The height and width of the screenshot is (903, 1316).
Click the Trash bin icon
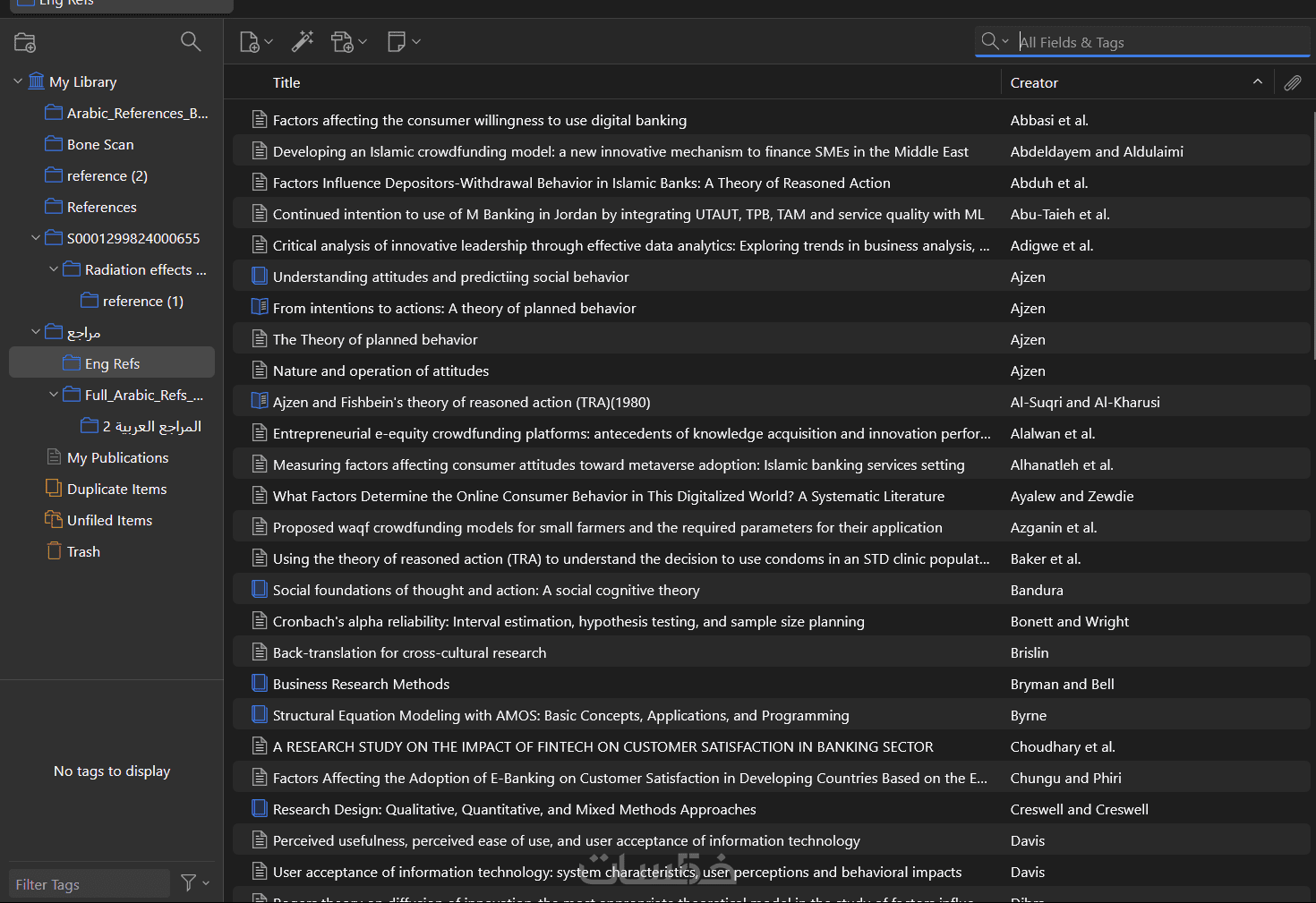tap(54, 551)
